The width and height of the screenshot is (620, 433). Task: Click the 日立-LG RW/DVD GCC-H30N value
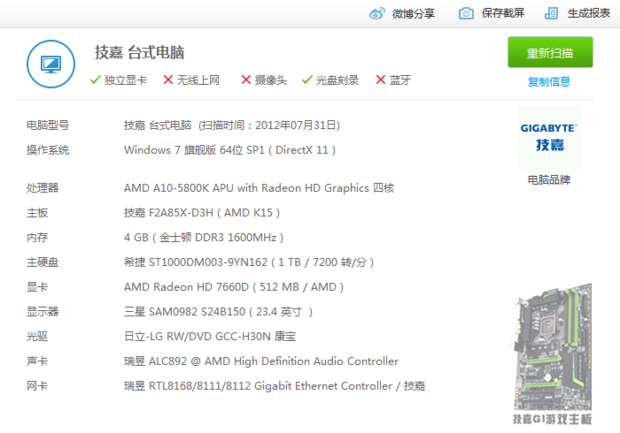point(210,337)
